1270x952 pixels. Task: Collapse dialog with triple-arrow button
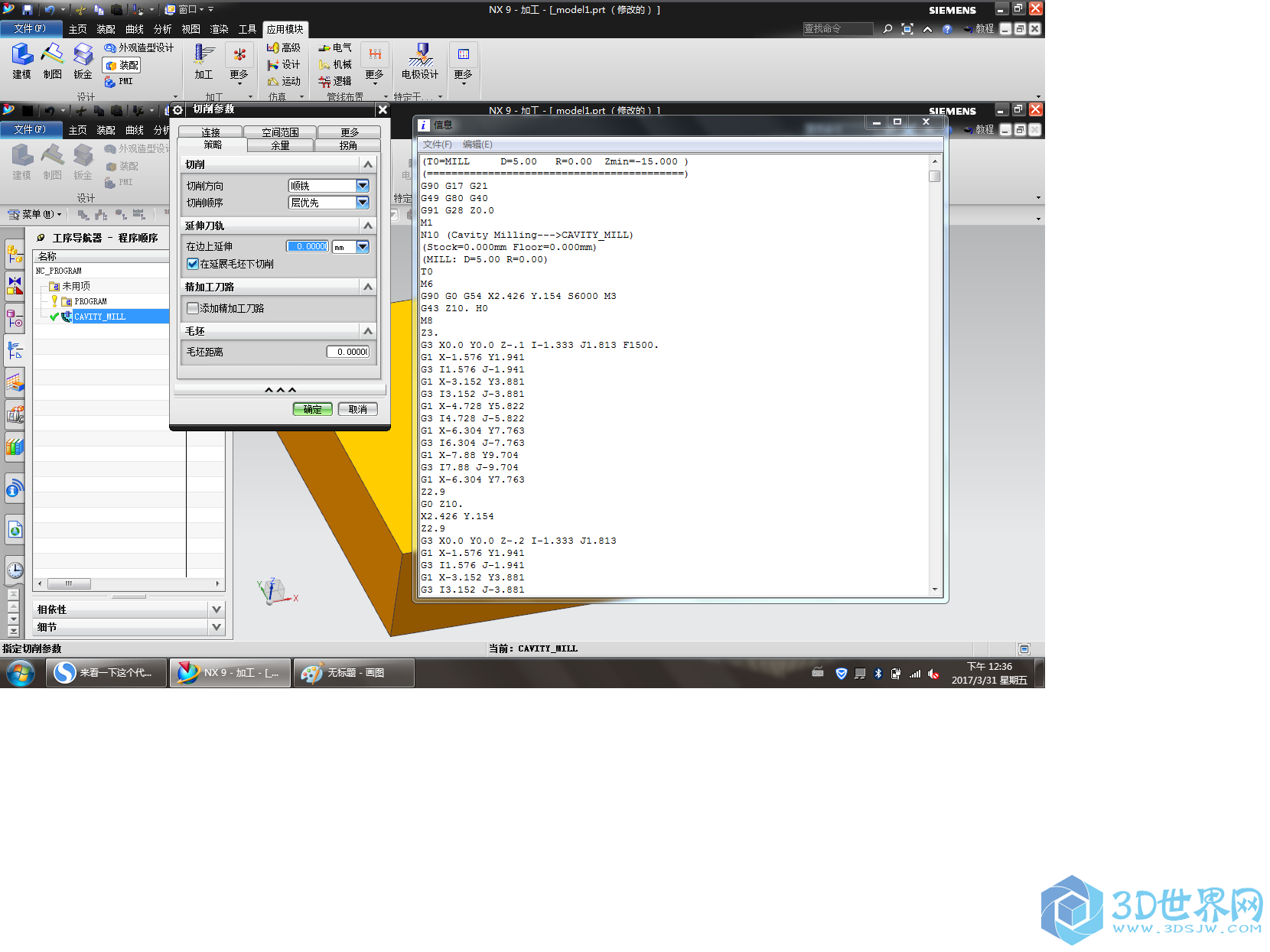pos(280,390)
